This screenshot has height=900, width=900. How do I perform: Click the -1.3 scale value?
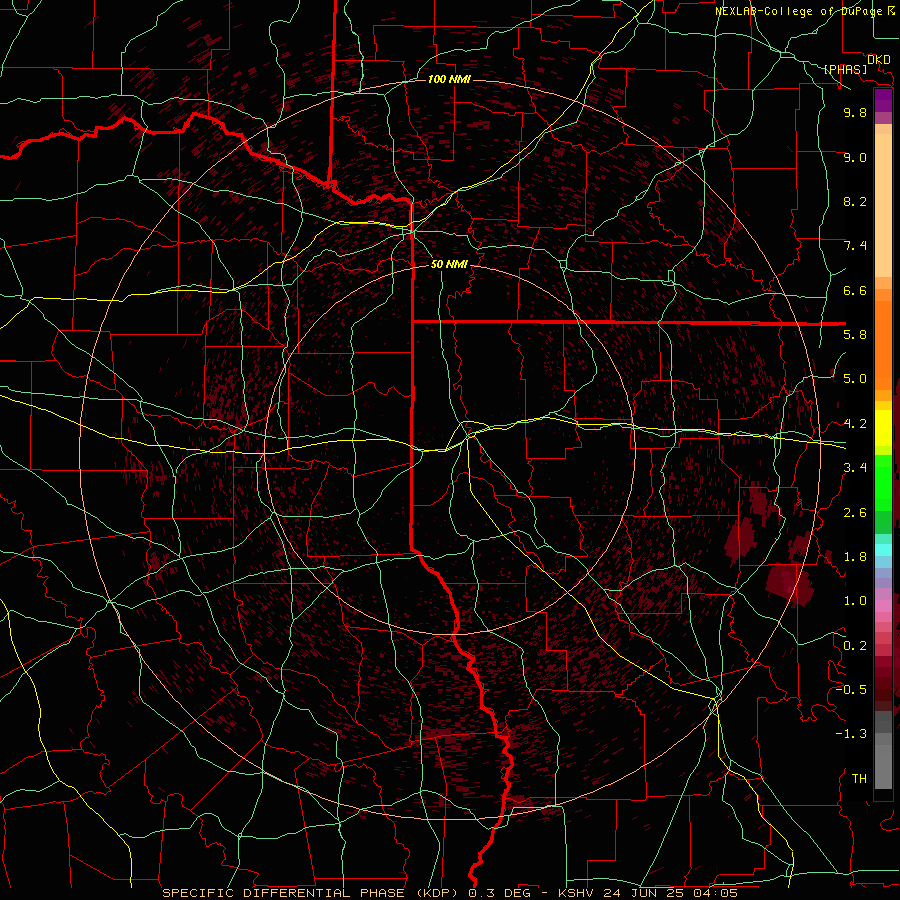[x=851, y=734]
